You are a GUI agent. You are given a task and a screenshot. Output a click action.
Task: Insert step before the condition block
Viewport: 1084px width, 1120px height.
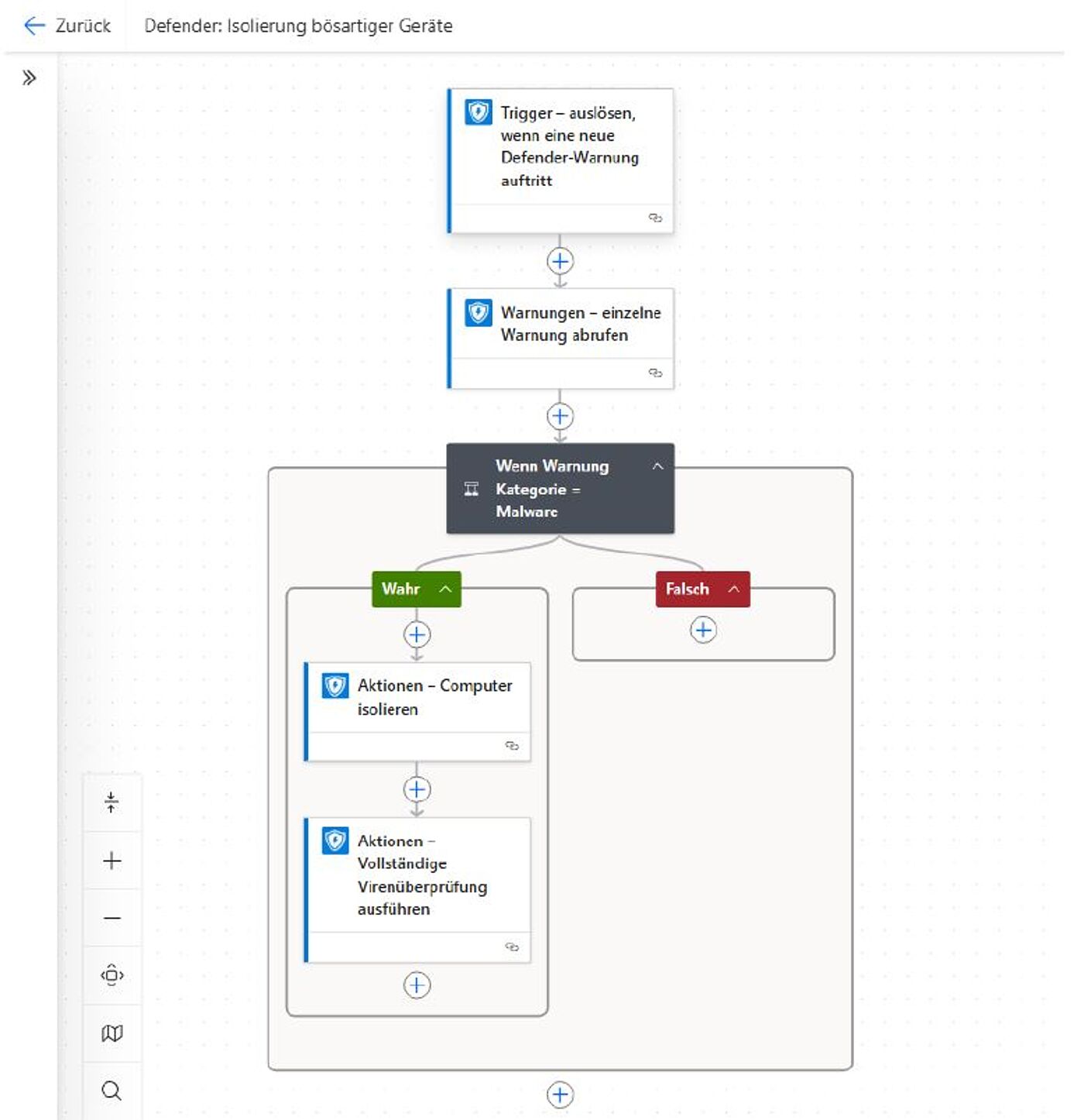(x=560, y=416)
